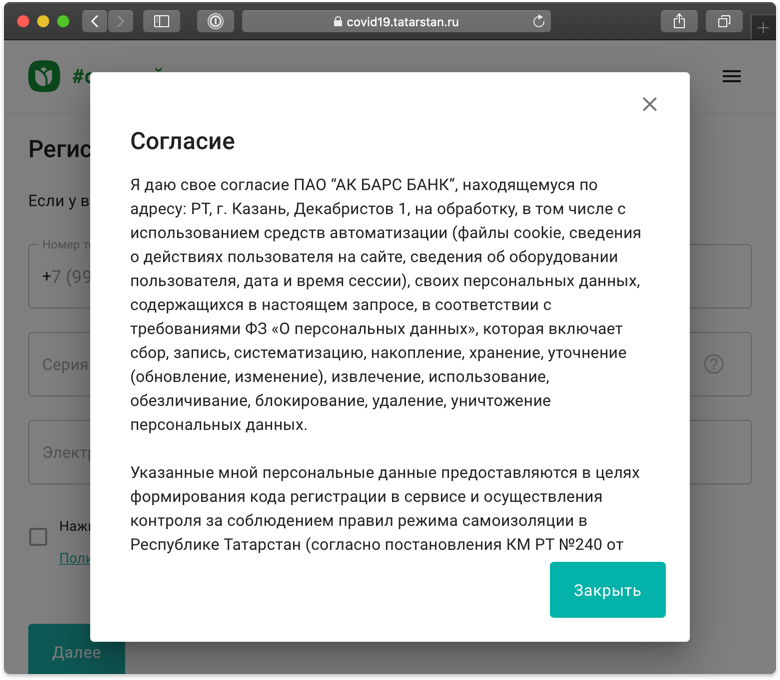Reload the covid19.tatarstan.ru page
780x680 pixels.
click(539, 21)
